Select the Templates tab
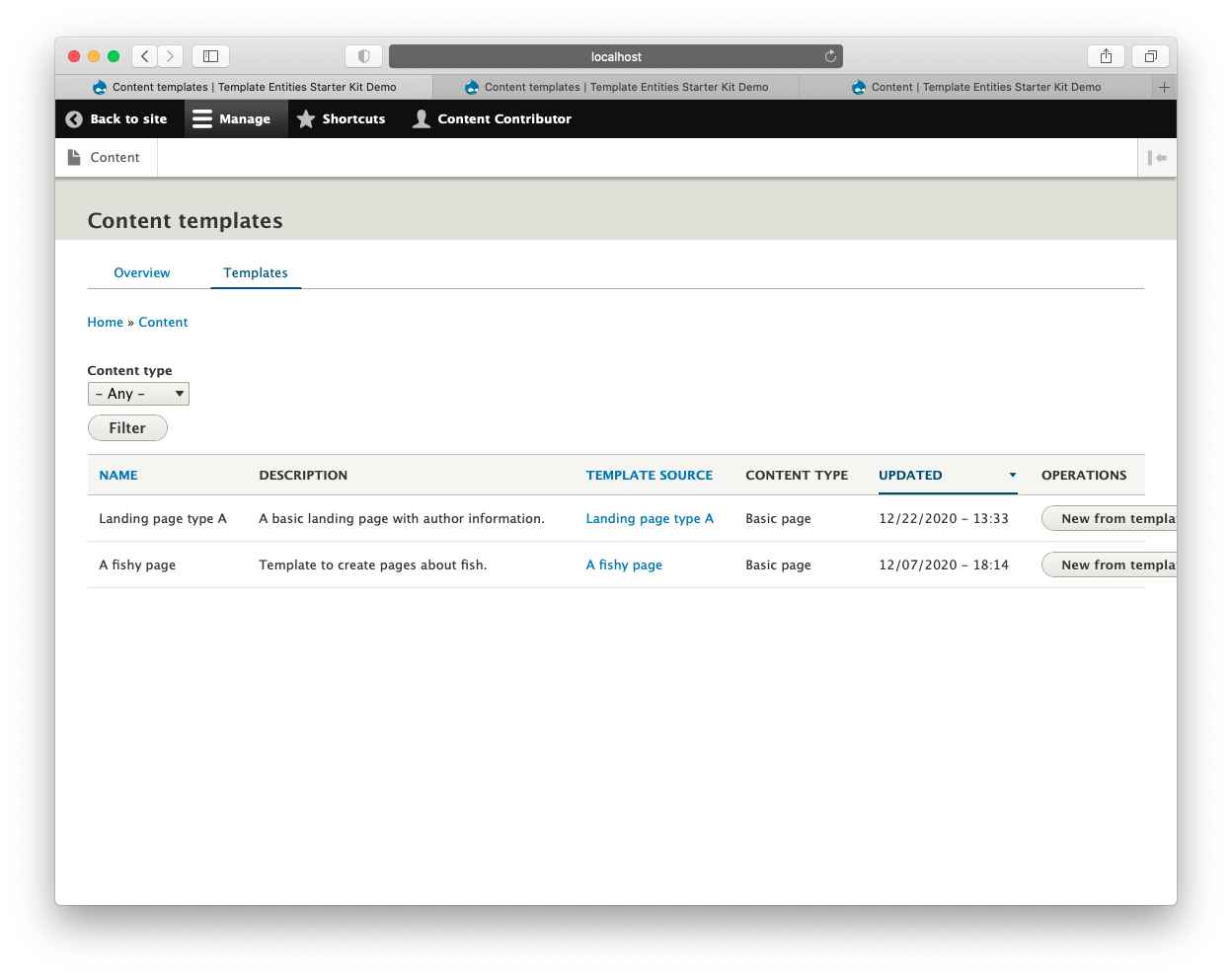The width and height of the screenshot is (1232, 978). (x=255, y=272)
